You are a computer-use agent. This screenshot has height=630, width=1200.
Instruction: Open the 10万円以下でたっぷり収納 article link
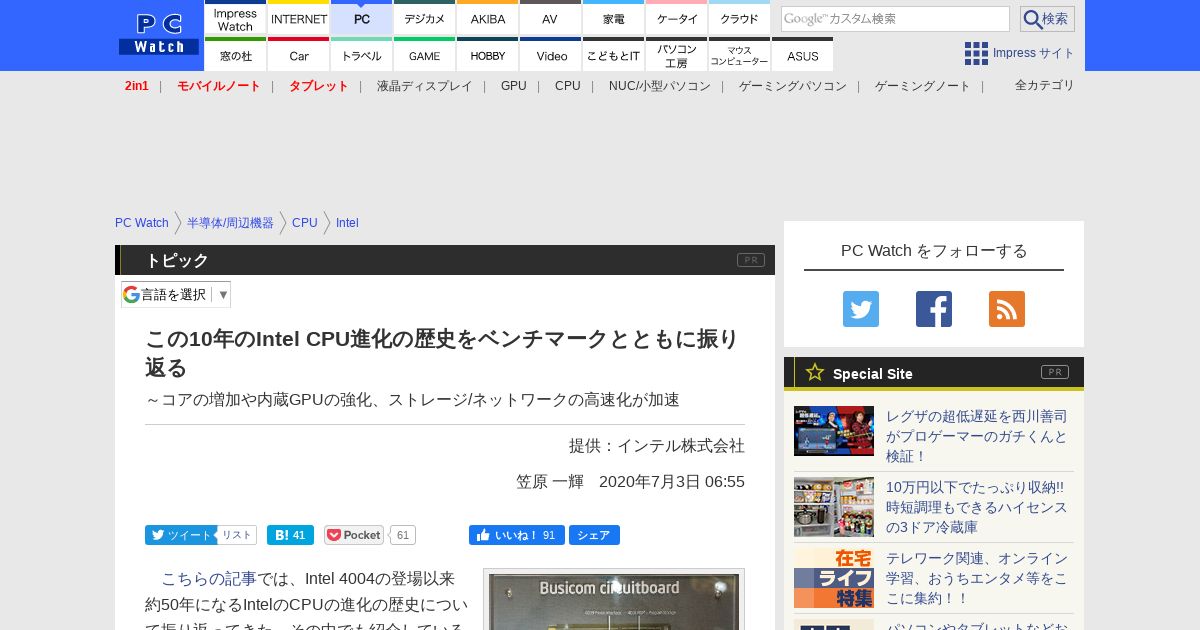click(977, 507)
